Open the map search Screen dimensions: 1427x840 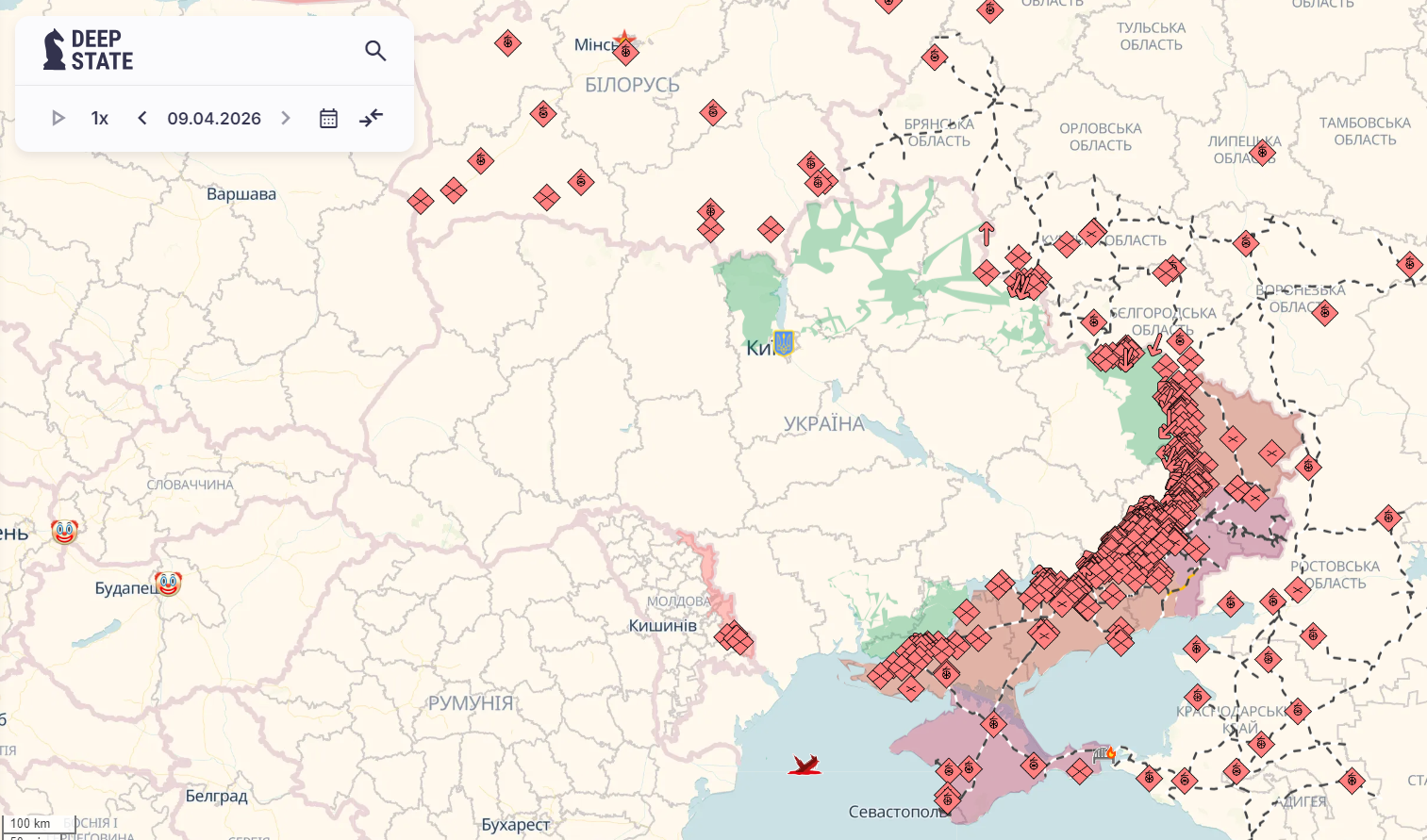tap(375, 51)
